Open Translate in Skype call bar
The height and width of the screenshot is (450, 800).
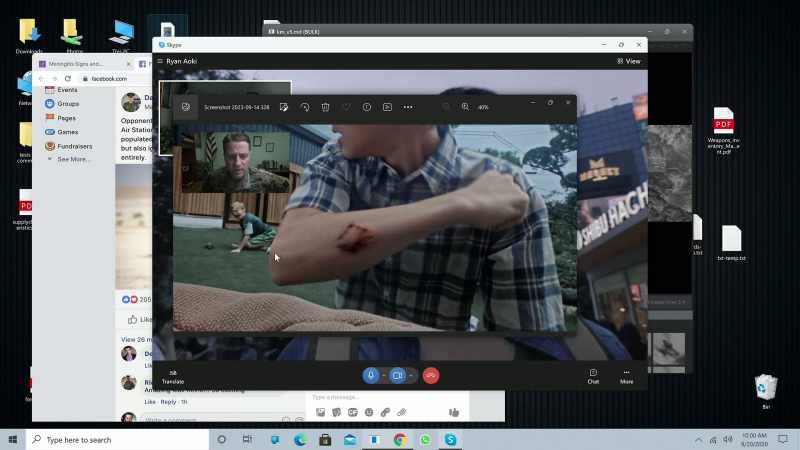pyautogui.click(x=173, y=377)
